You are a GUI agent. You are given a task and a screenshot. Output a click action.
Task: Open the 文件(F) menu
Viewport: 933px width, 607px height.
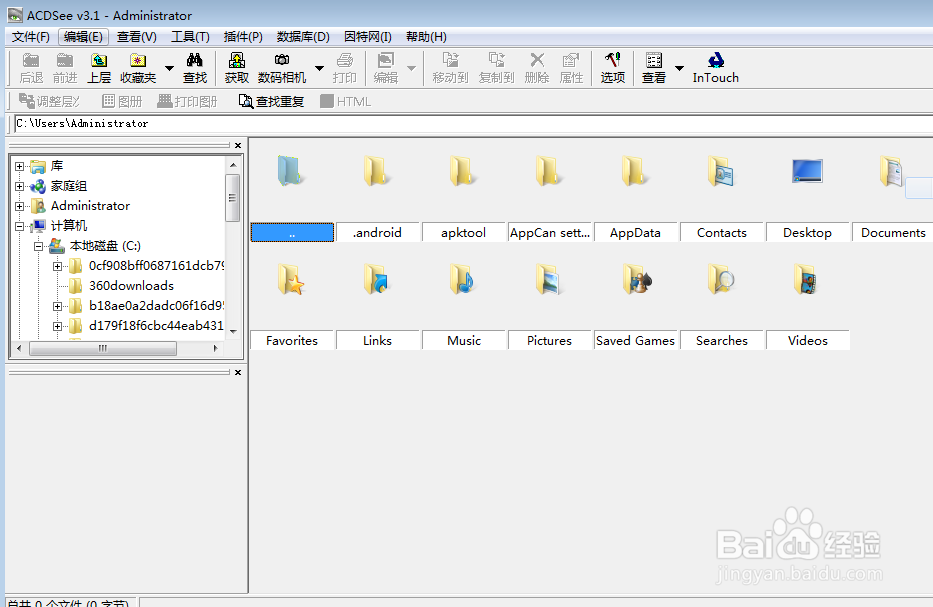(31, 37)
